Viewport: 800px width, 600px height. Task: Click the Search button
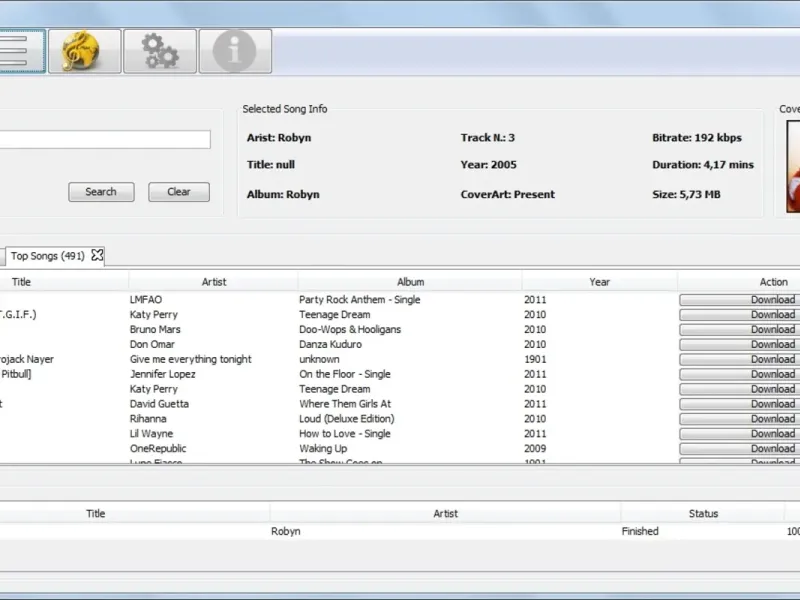101,192
